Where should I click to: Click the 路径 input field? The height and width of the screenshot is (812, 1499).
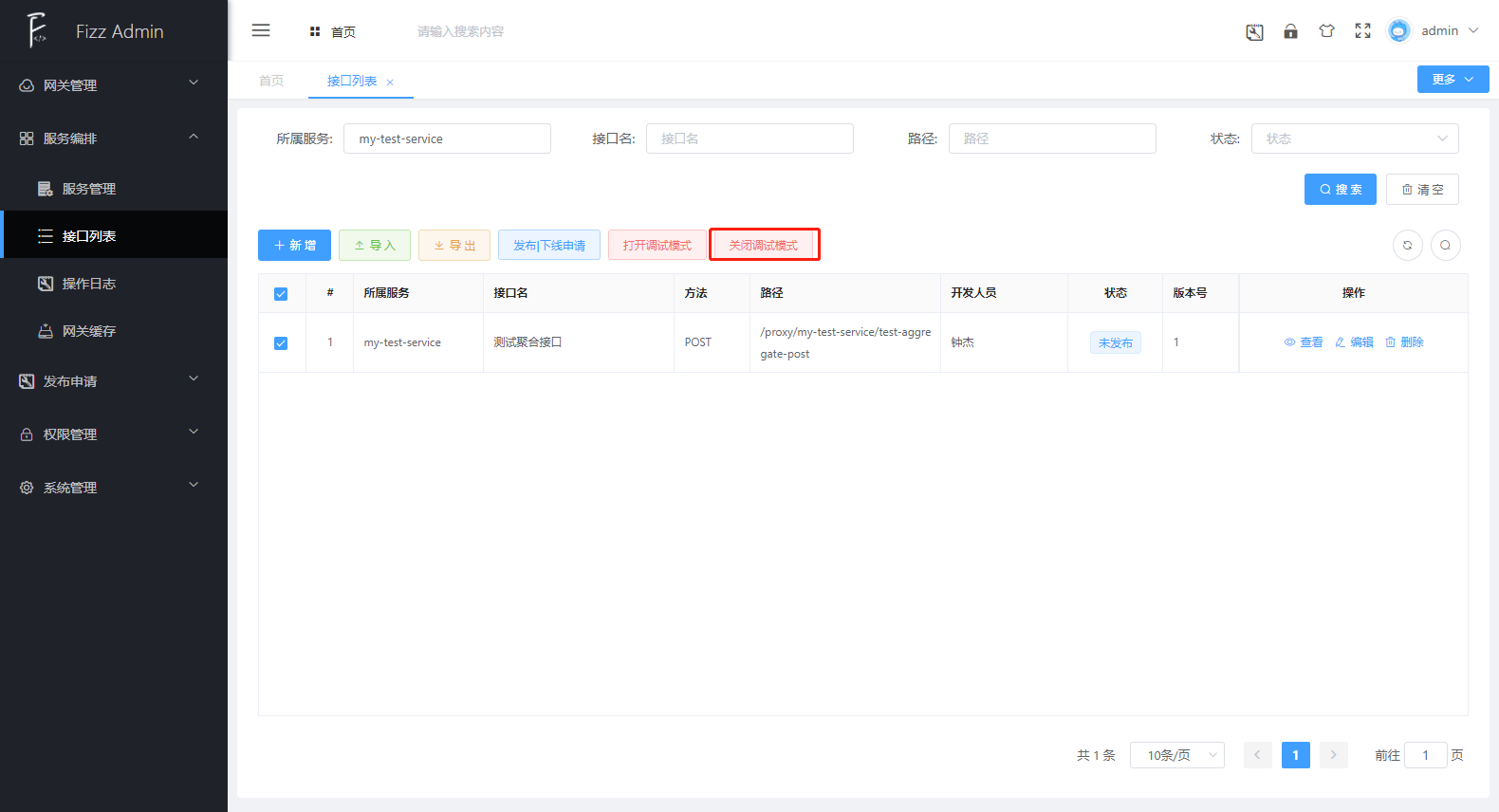click(1052, 138)
